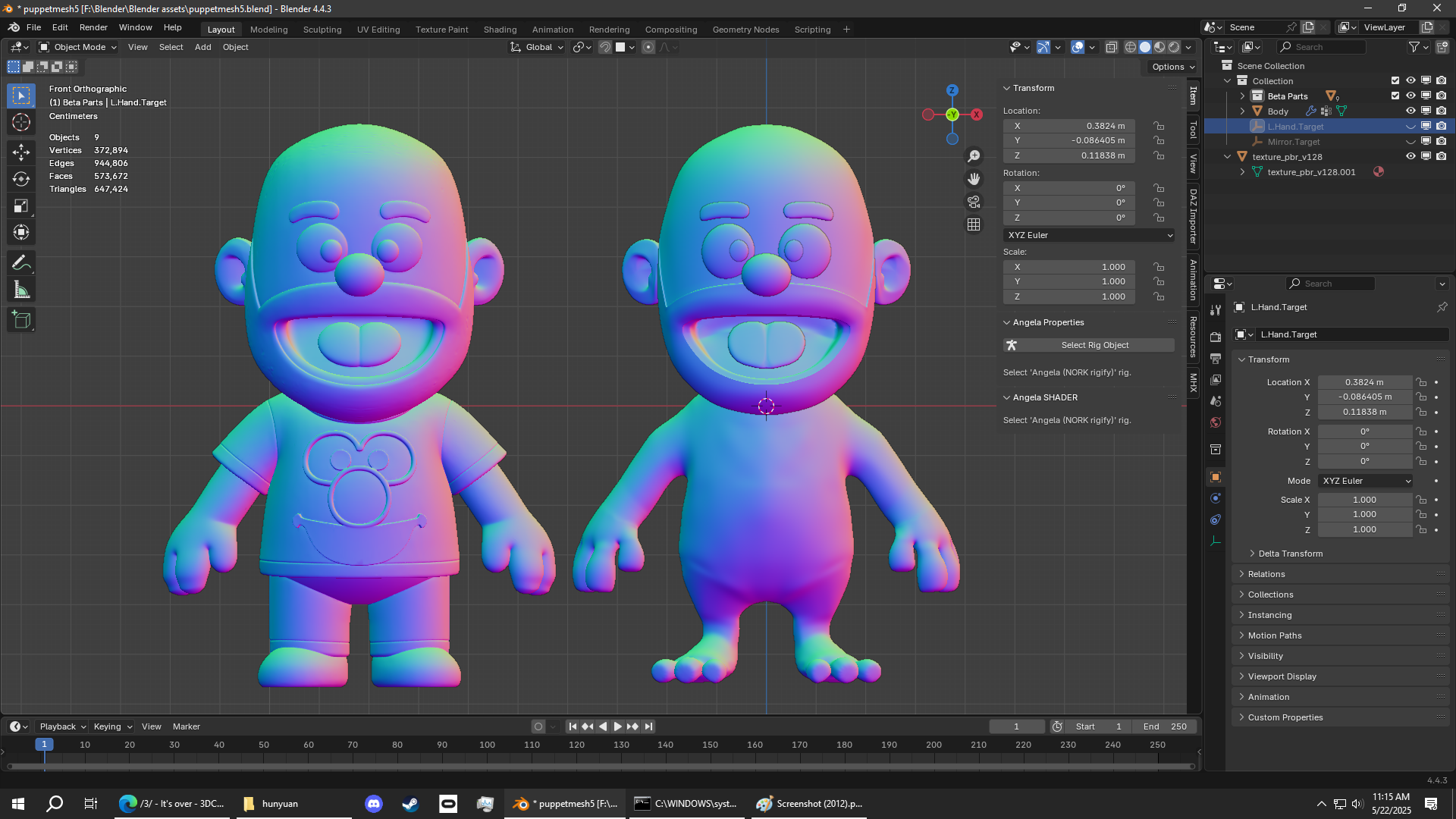Open the Physics properties tab
This screenshot has width=1456, height=819.
coord(1216,498)
